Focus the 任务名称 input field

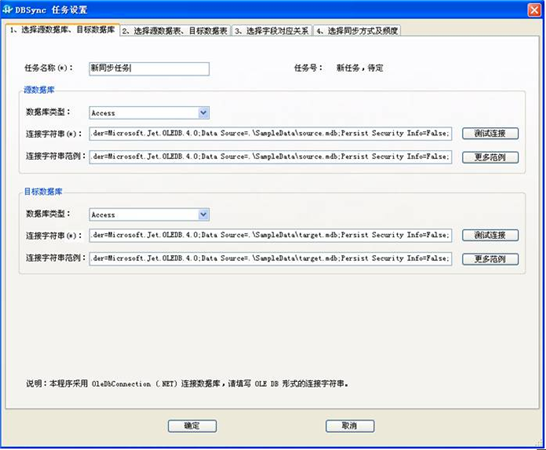(149, 69)
